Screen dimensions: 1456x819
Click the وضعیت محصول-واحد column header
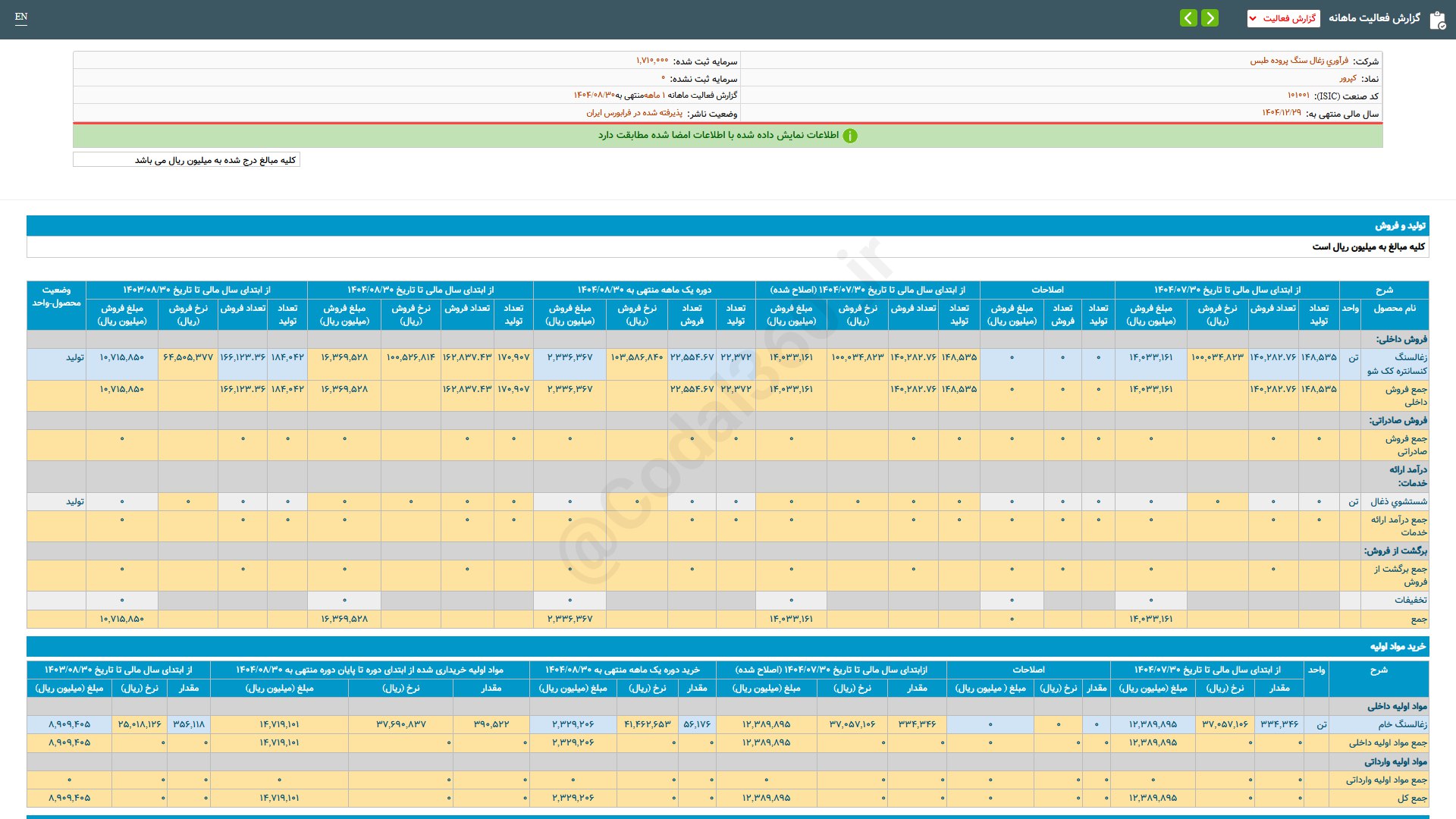[56, 297]
